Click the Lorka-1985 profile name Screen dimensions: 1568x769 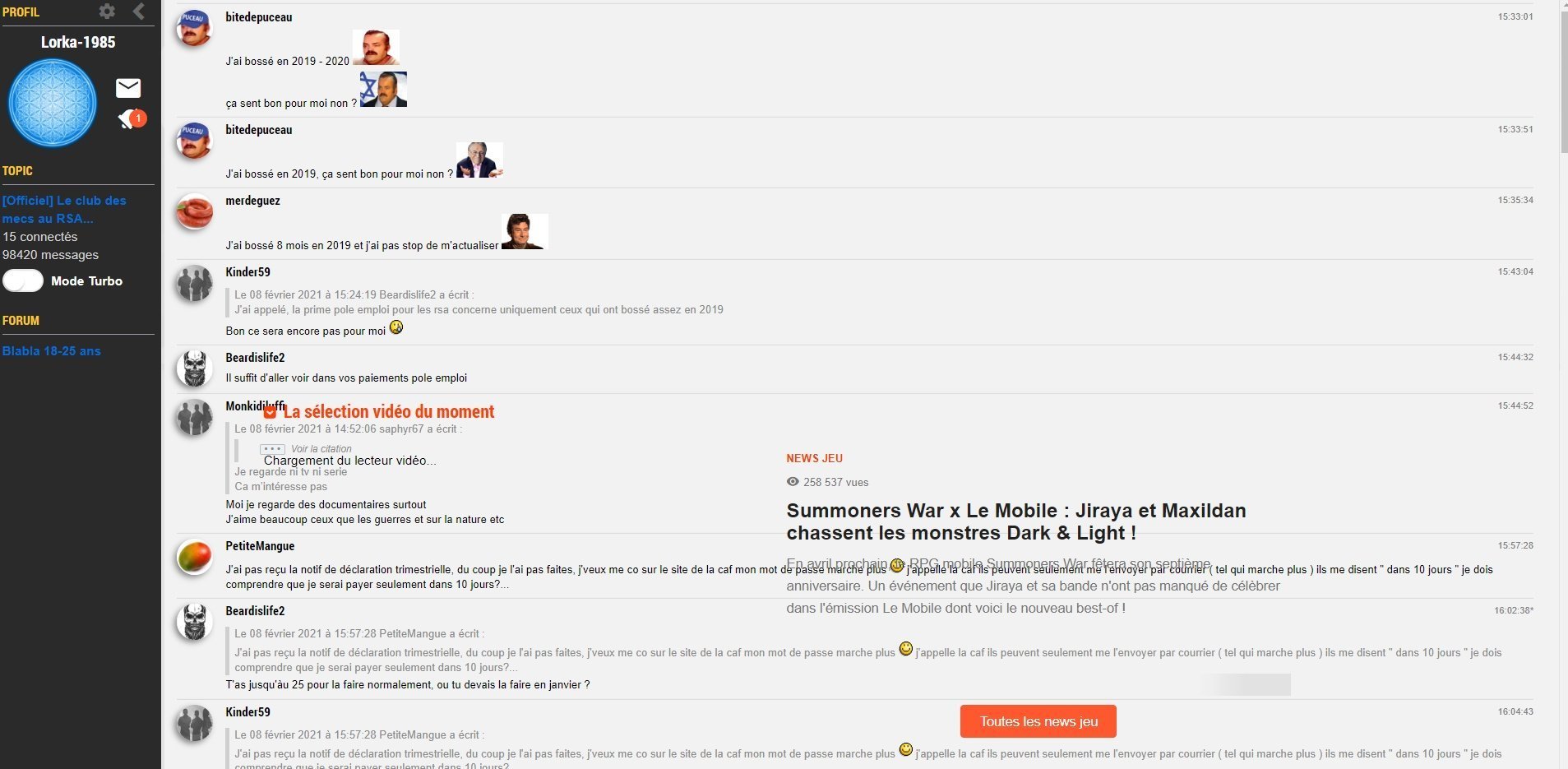78,42
